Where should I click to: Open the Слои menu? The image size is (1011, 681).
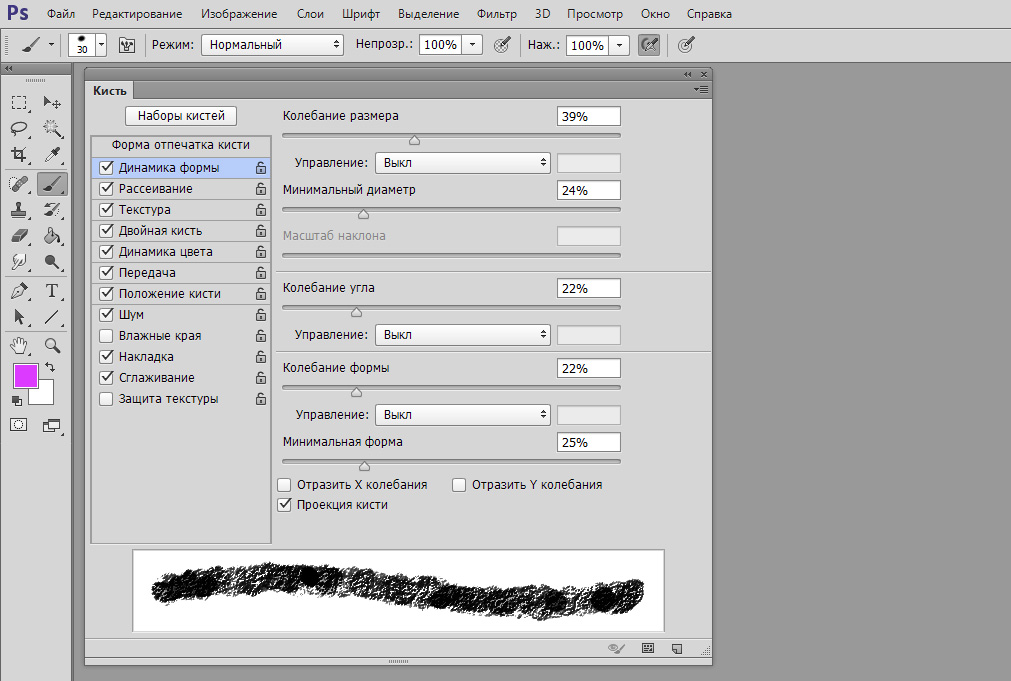310,14
